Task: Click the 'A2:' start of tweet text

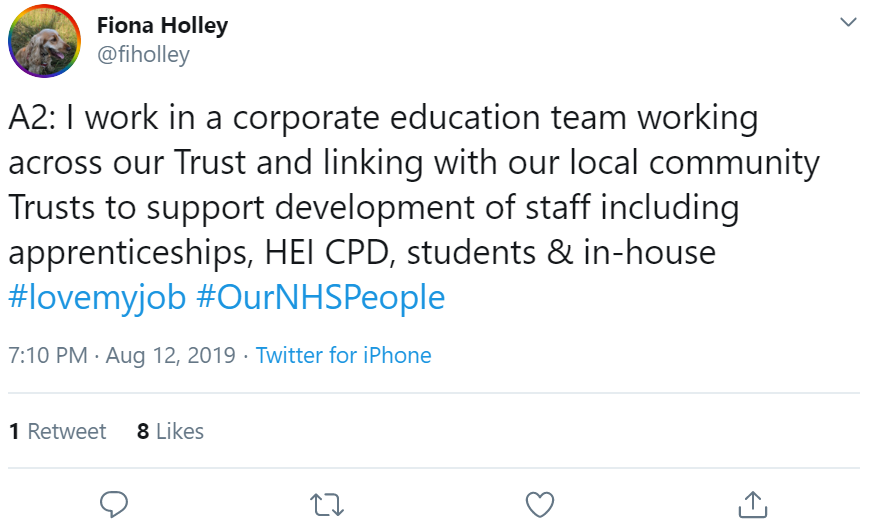Action: click(x=32, y=118)
